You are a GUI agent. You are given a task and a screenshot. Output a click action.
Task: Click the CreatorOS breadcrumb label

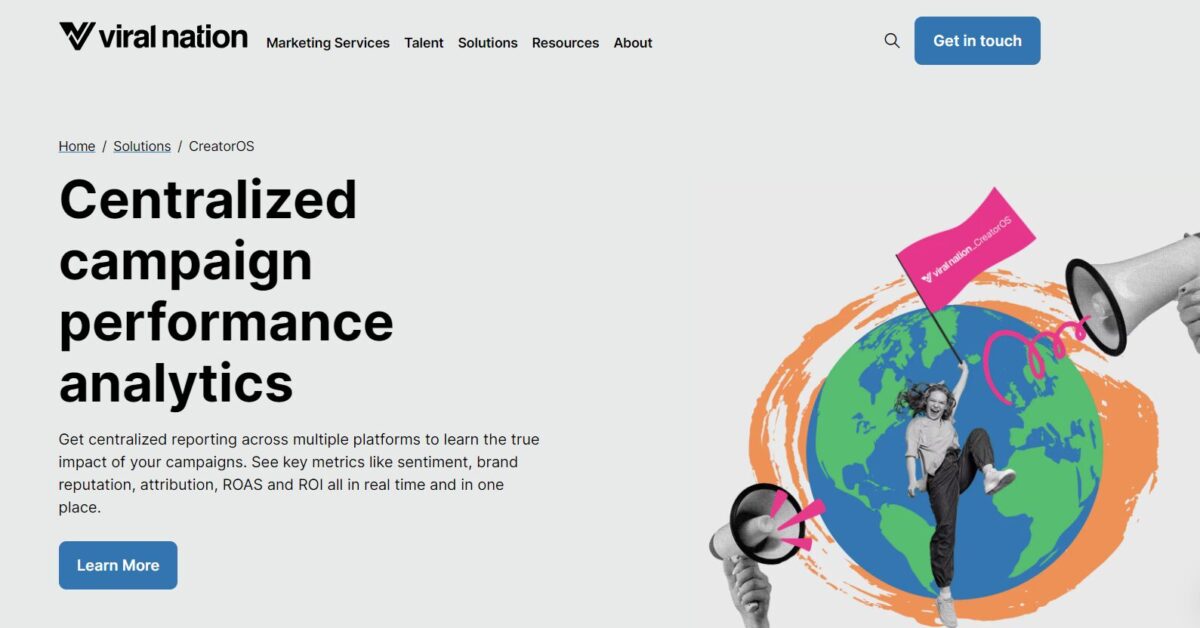coord(222,146)
